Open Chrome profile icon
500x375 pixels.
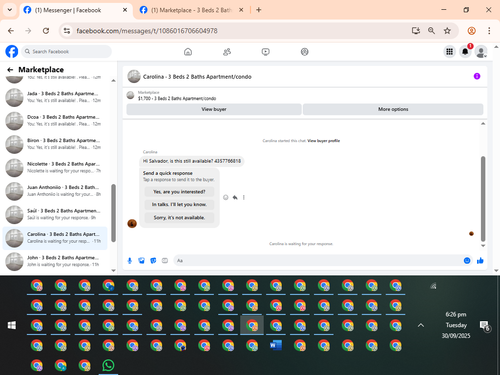pos(472,31)
